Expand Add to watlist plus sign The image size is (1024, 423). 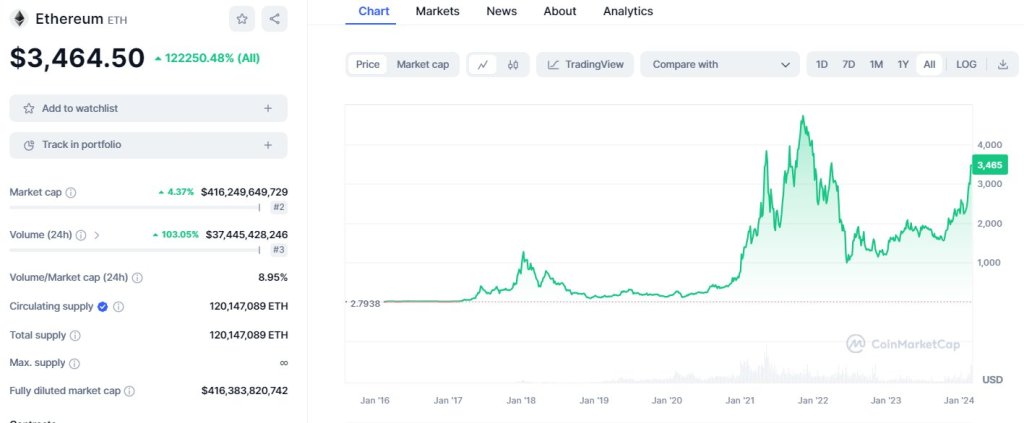pyautogui.click(x=268, y=108)
